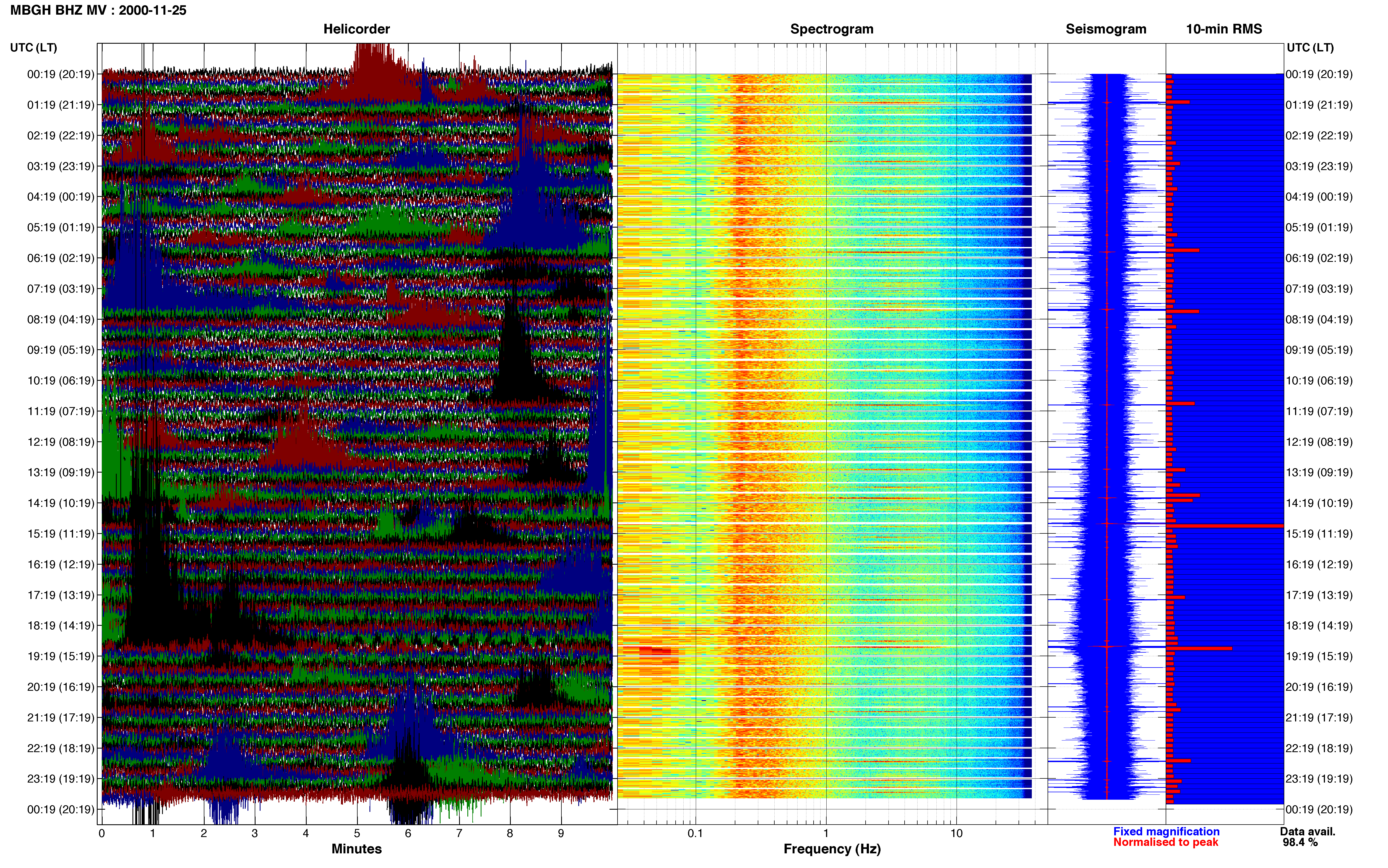Viewport: 1388px width, 868px height.
Task: Click left-axis time label '12:19 (08:19)'
Action: (x=61, y=442)
